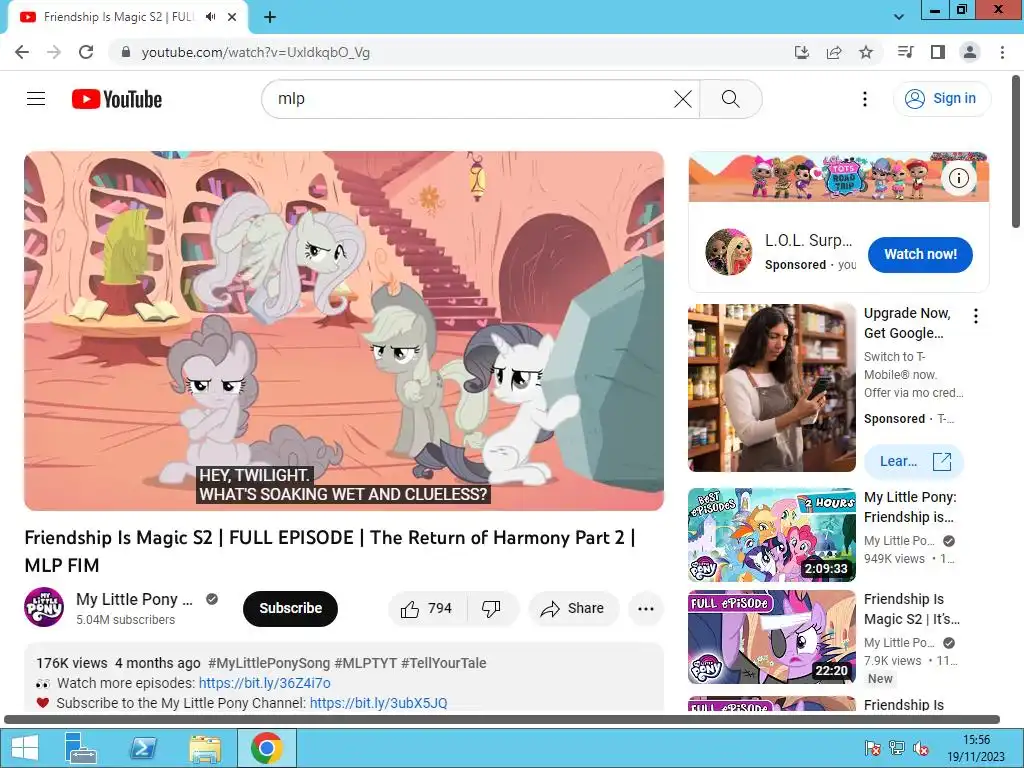Click the browser Back arrow
The width and height of the screenshot is (1024, 768).
[x=22, y=52]
